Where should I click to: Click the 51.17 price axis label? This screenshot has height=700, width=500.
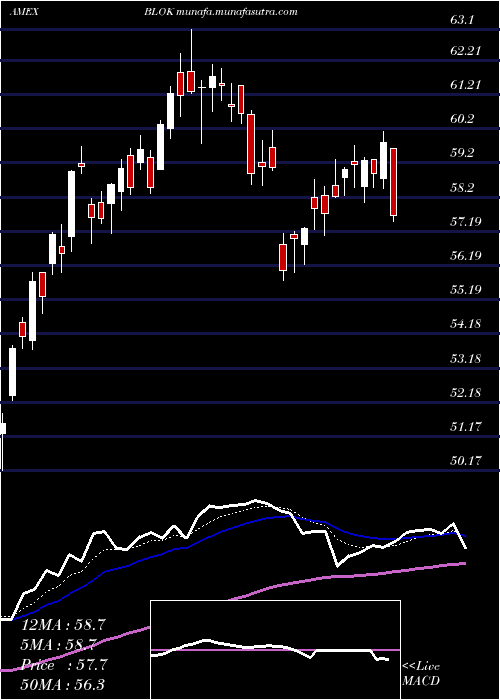(466, 427)
